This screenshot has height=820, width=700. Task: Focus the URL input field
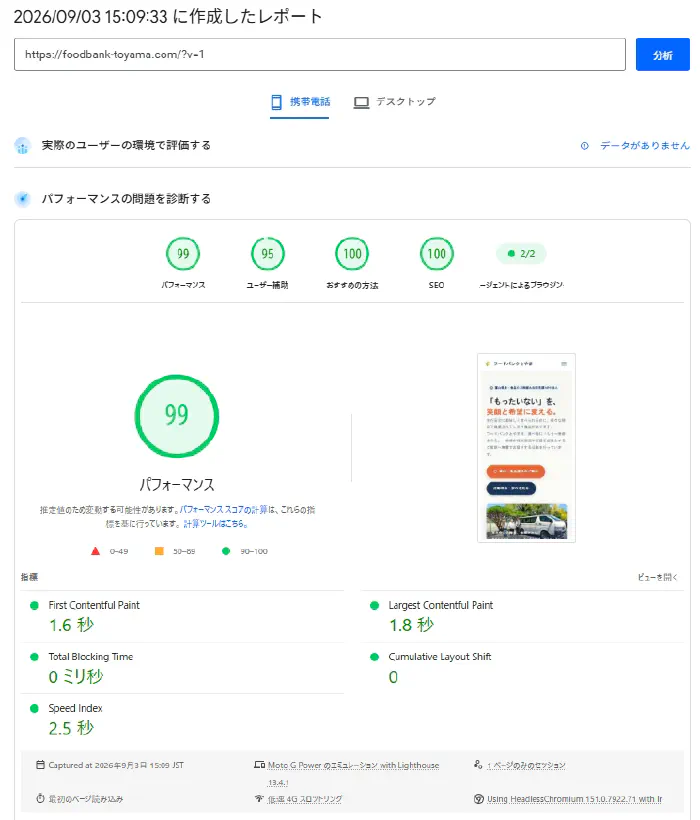pos(319,54)
